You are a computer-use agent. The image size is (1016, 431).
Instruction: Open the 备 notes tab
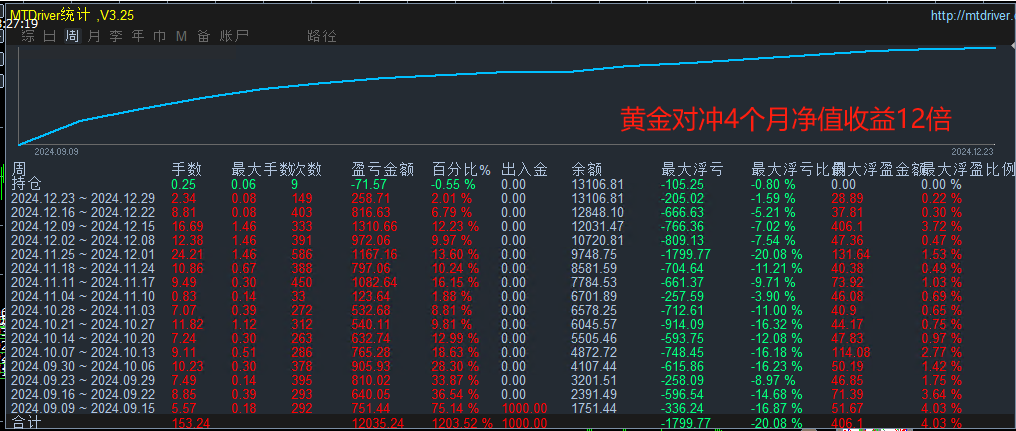pos(203,36)
